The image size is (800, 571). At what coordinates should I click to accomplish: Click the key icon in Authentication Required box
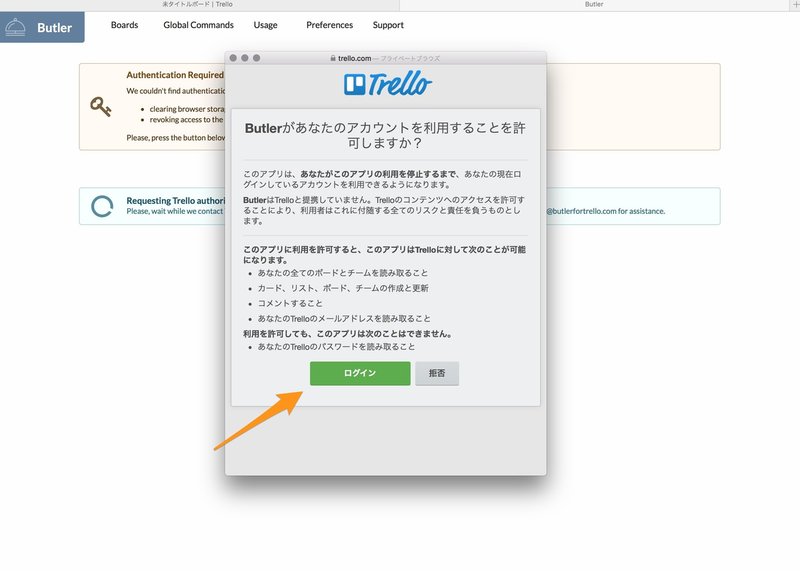[x=101, y=107]
